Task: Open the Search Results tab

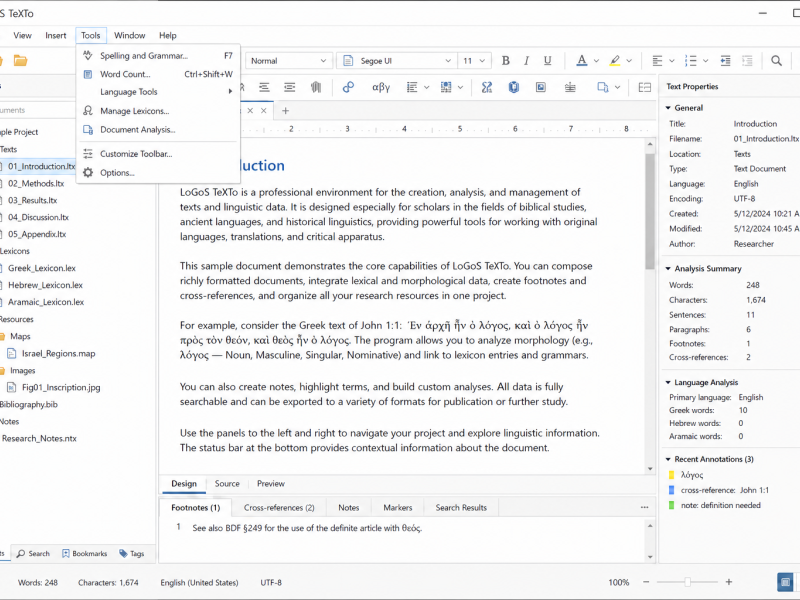Action: (x=461, y=508)
